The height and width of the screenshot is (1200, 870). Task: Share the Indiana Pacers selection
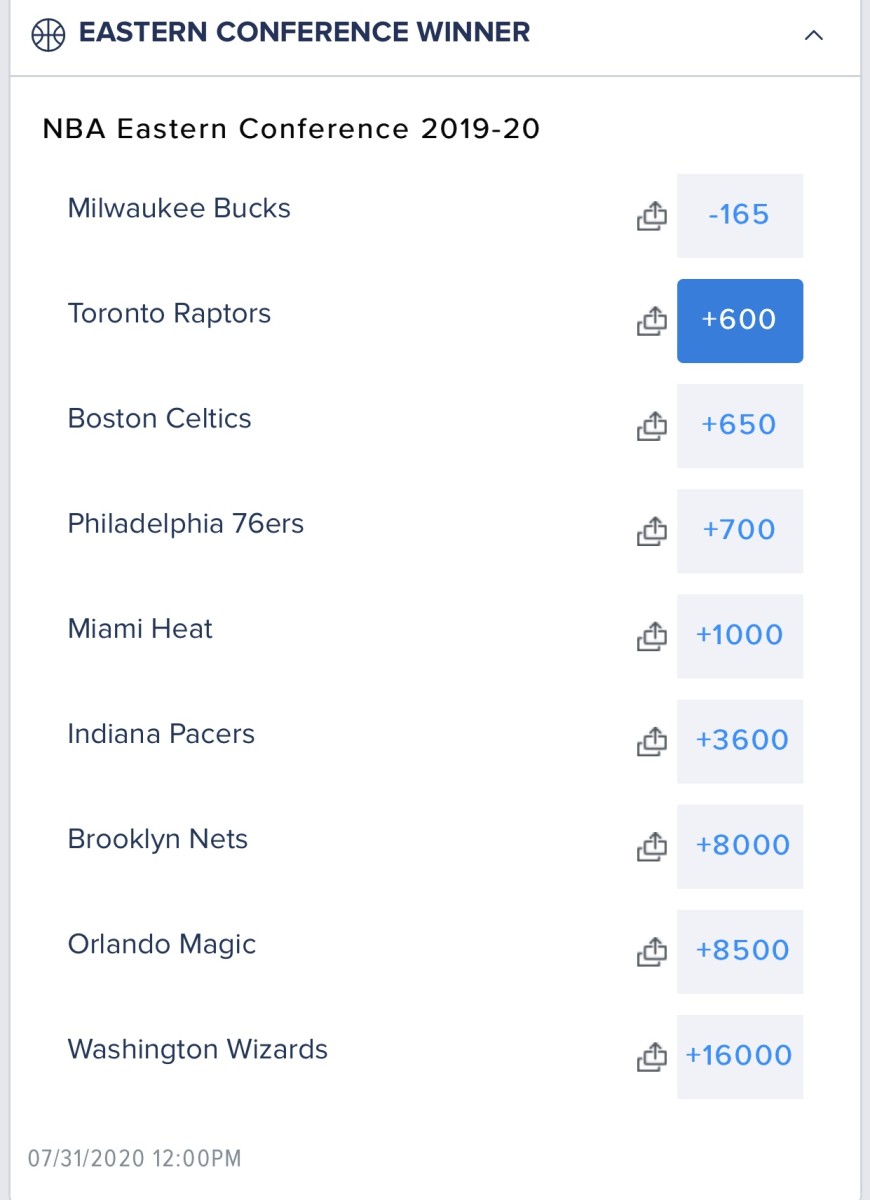coord(651,741)
